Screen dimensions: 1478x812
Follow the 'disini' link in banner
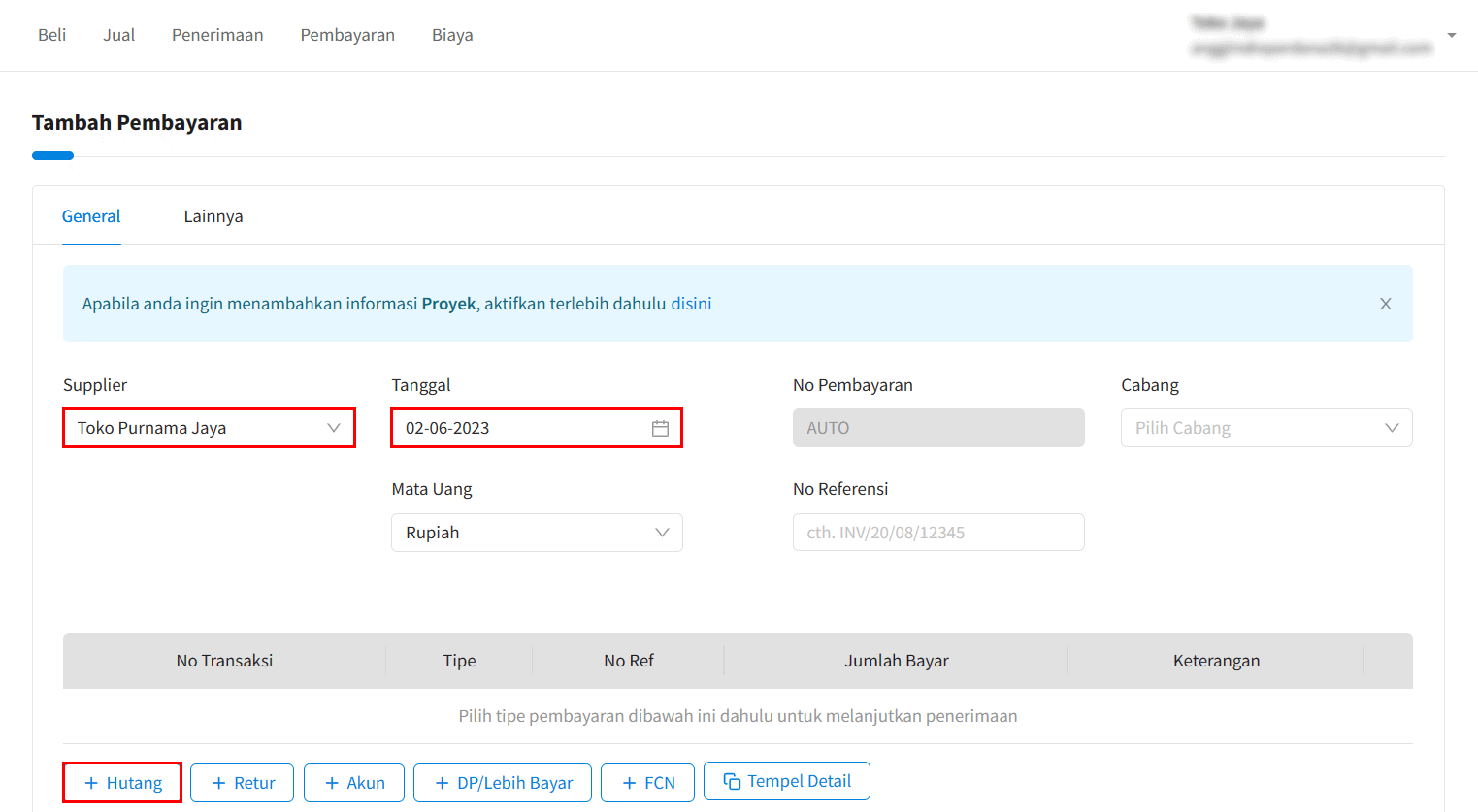691,304
